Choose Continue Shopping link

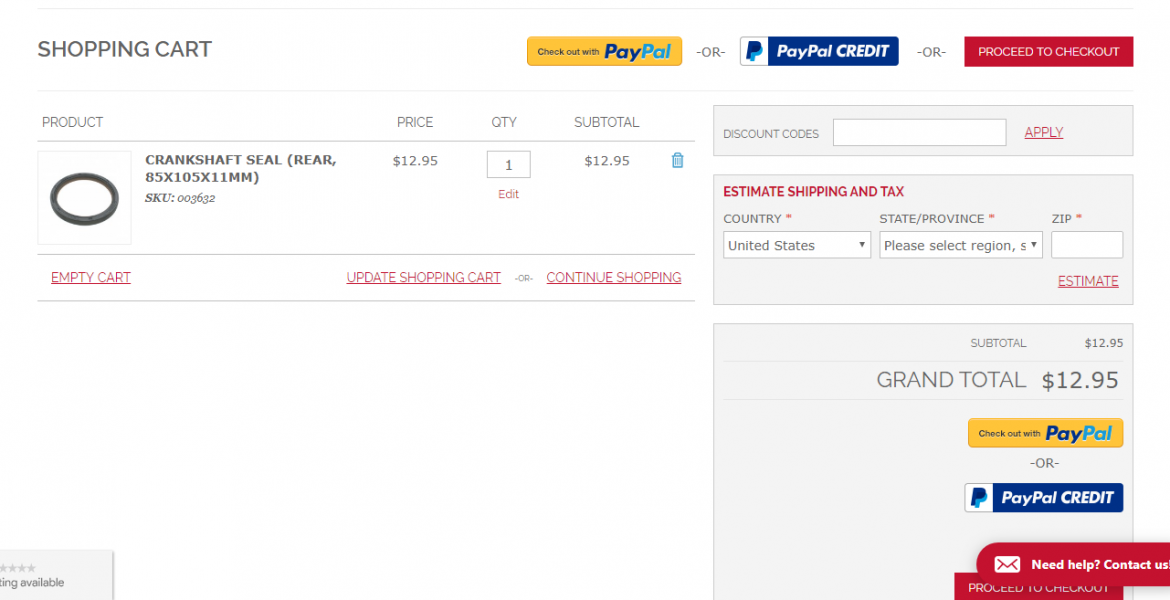(613, 278)
